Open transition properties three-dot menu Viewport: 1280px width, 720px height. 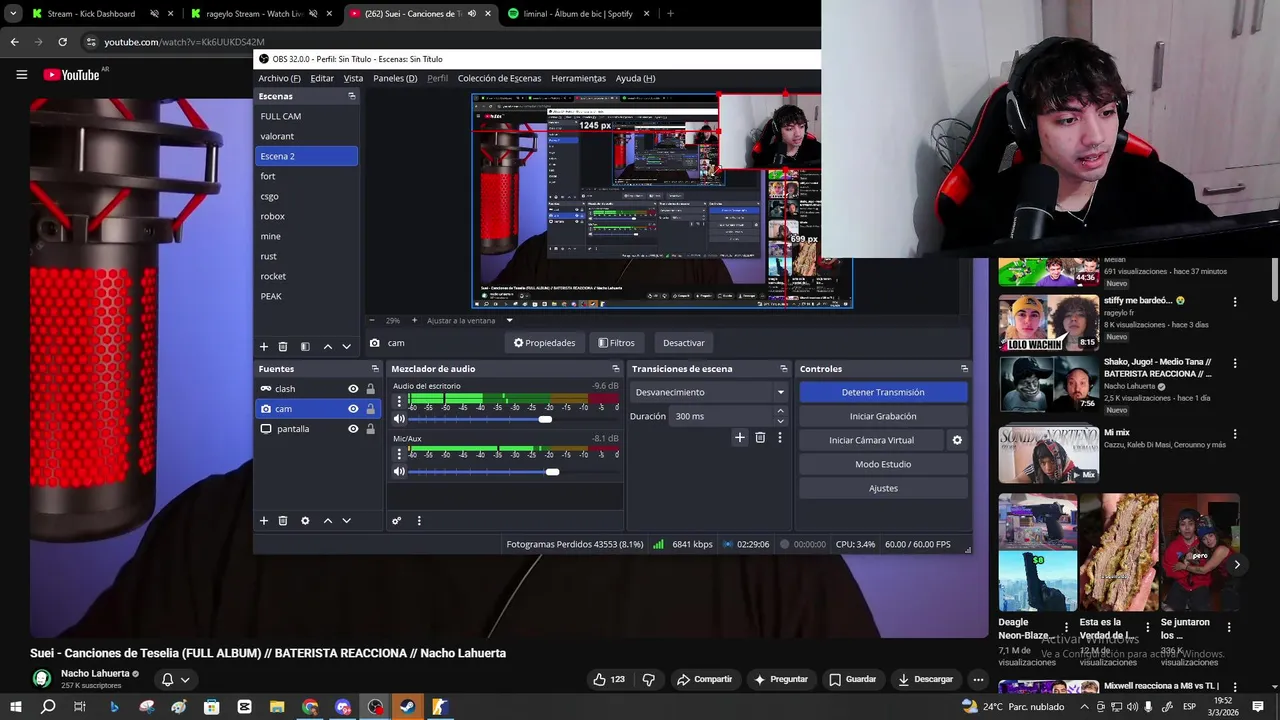click(x=780, y=437)
